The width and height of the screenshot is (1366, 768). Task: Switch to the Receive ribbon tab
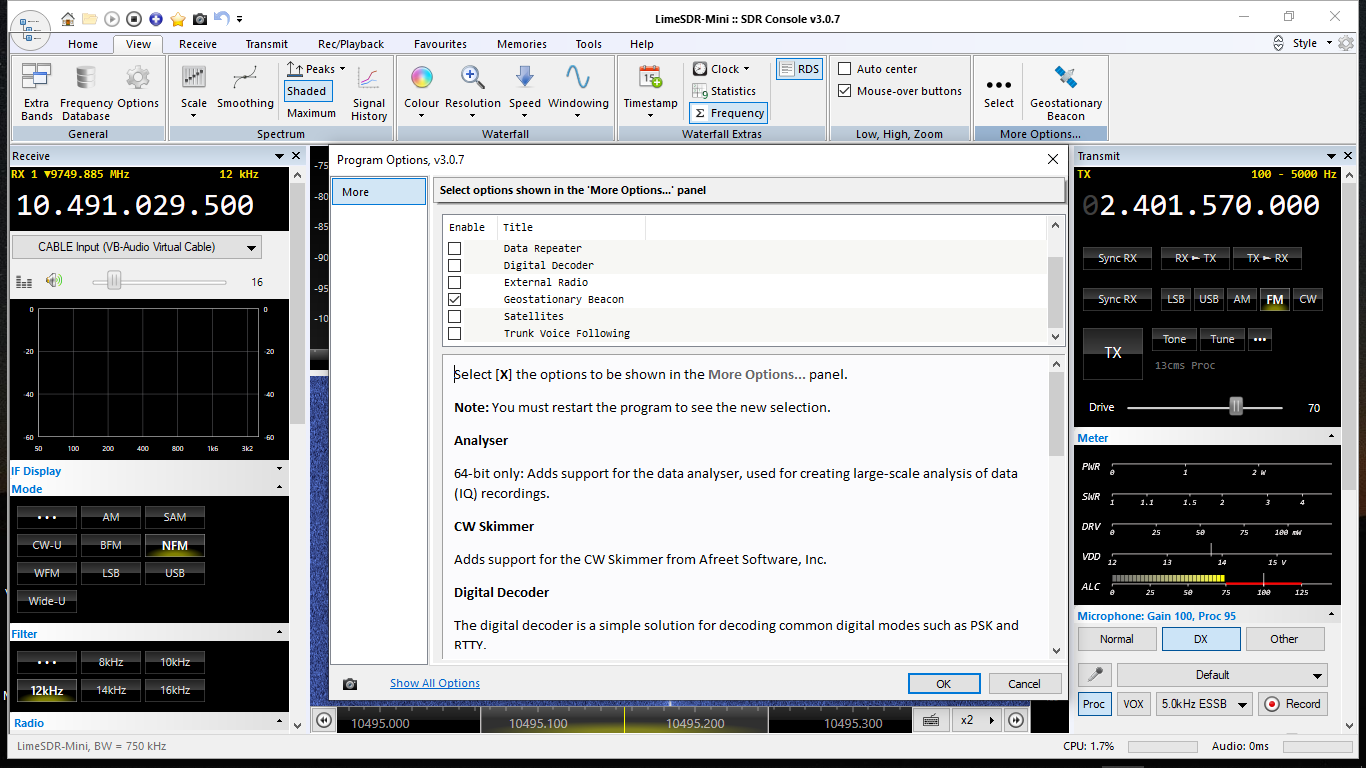point(198,44)
